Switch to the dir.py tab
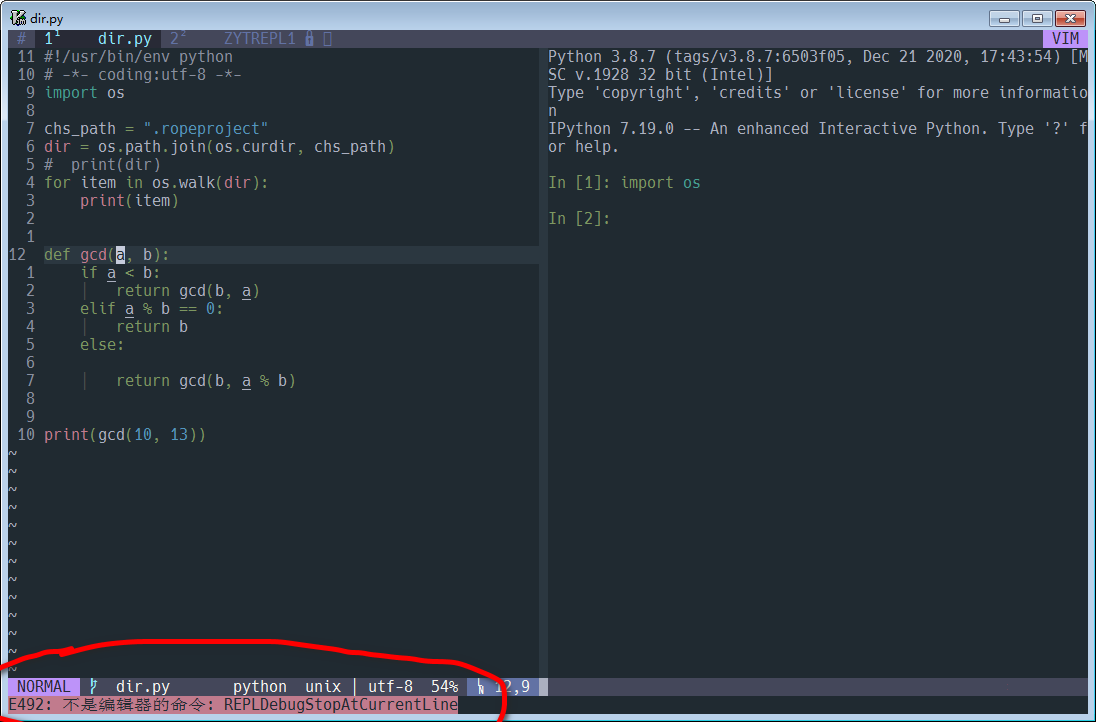Screen dimensions: 1096x722 point(122,37)
